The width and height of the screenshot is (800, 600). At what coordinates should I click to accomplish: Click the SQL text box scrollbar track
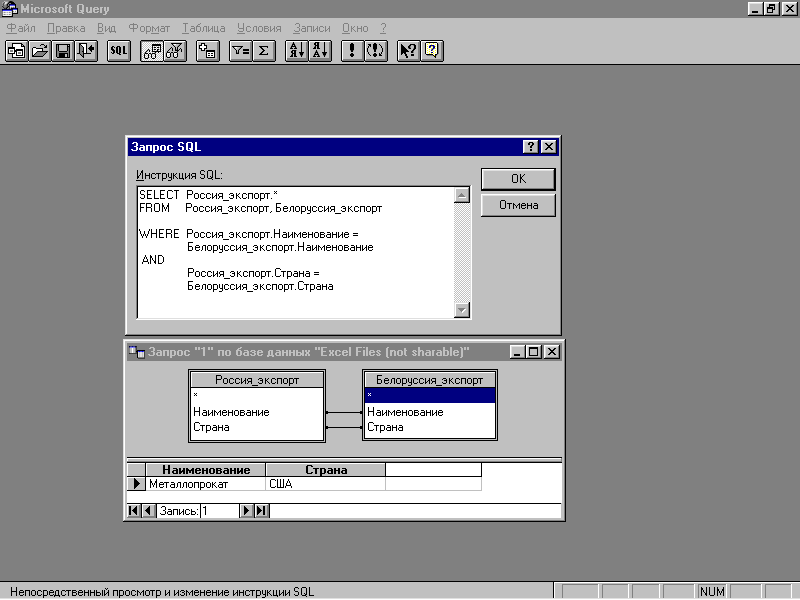click(462, 253)
